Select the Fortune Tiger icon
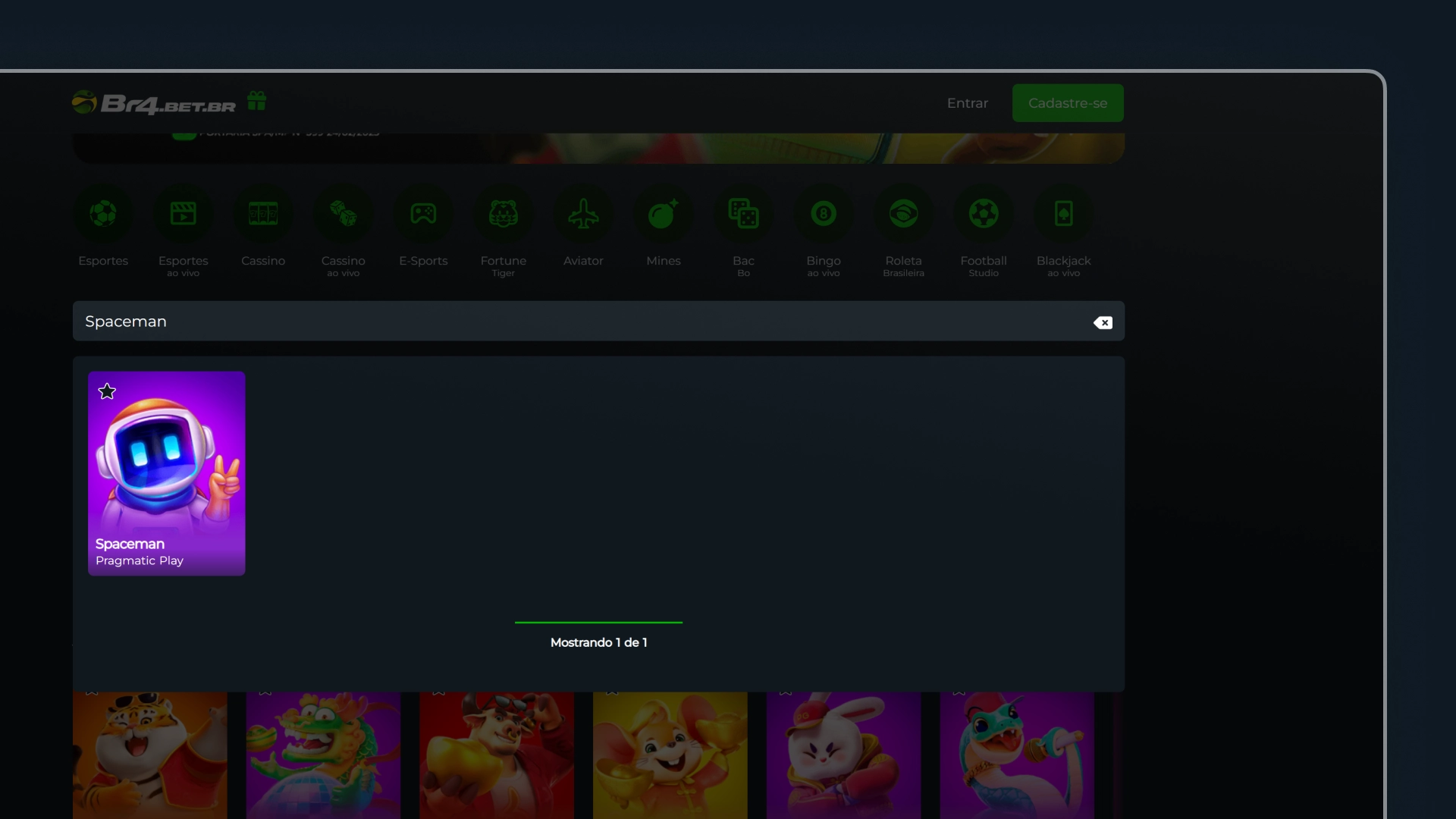1456x819 pixels. click(503, 214)
